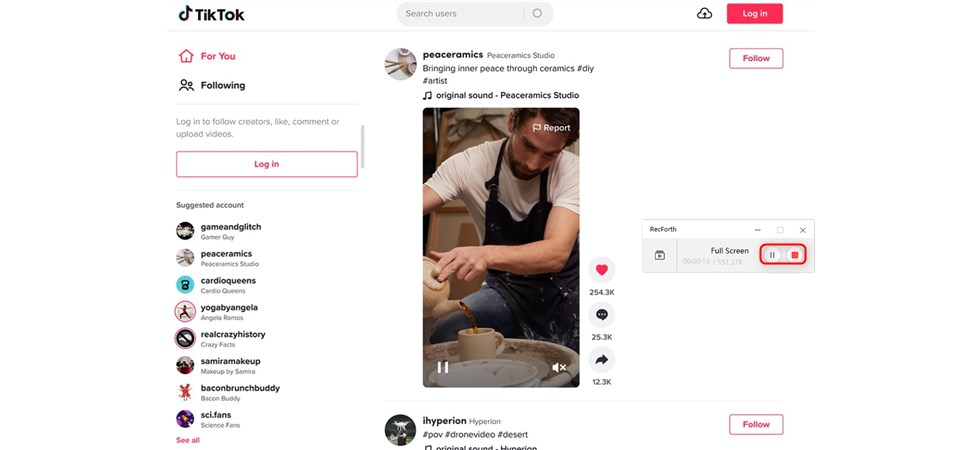
Task: Open original sound - Peaceramics Studio link
Action: pyautogui.click(x=501, y=96)
